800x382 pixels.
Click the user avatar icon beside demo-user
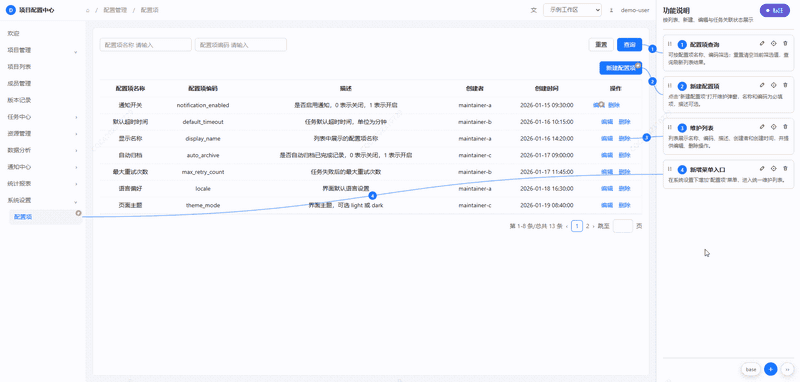click(611, 10)
